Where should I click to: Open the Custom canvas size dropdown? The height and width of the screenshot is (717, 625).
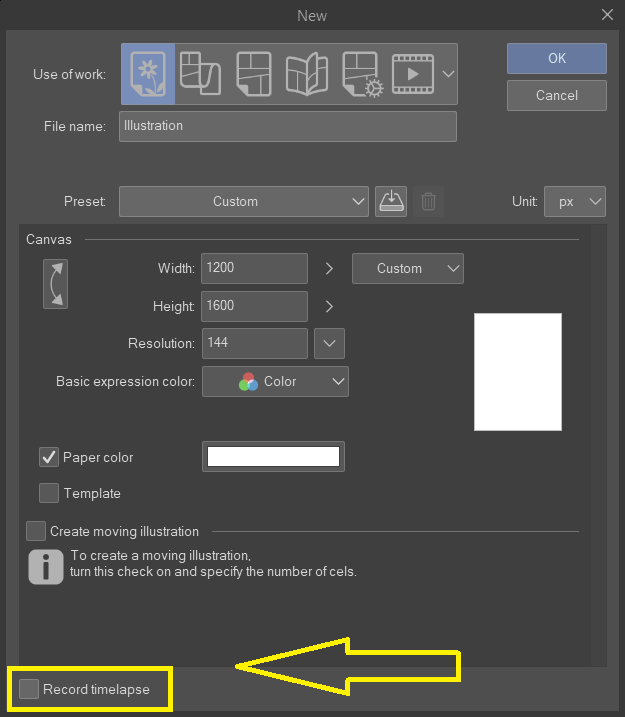pyautogui.click(x=408, y=268)
